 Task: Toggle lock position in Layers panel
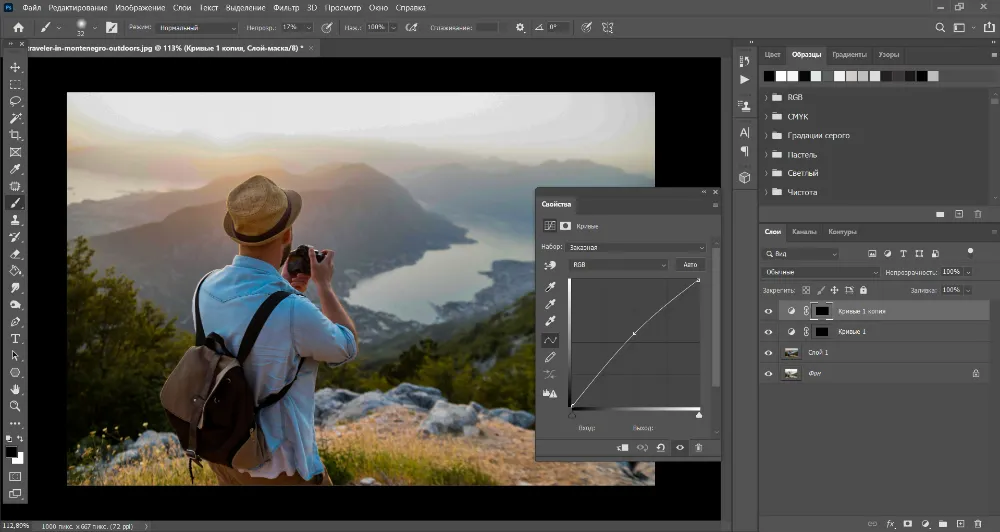(x=834, y=290)
